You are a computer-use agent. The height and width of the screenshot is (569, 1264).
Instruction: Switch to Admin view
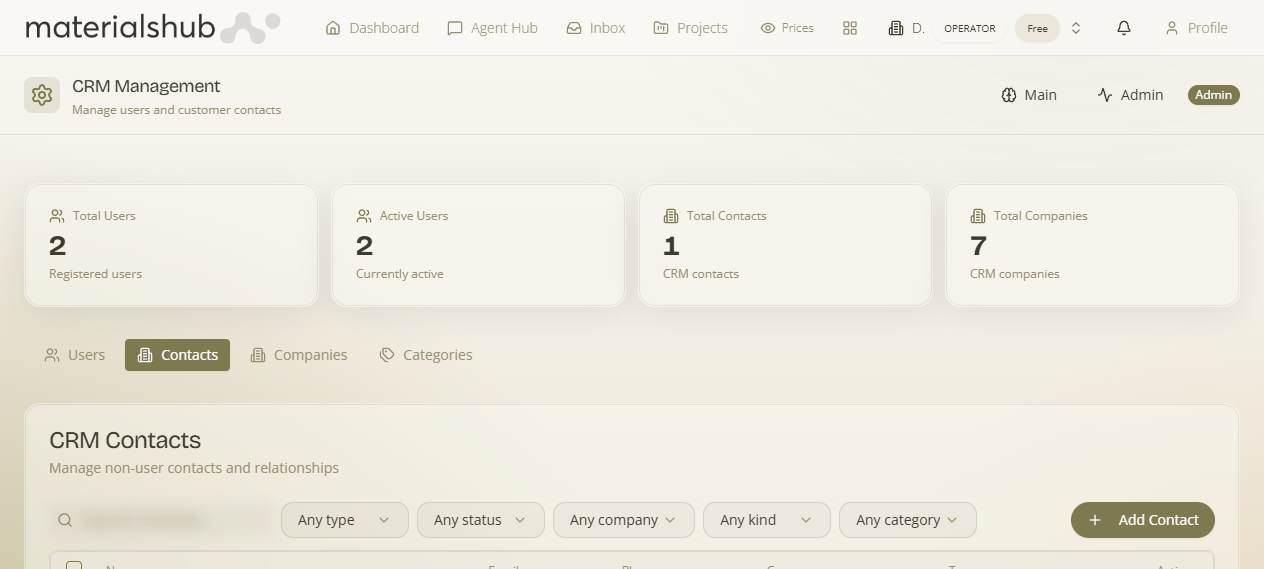[x=1130, y=95]
